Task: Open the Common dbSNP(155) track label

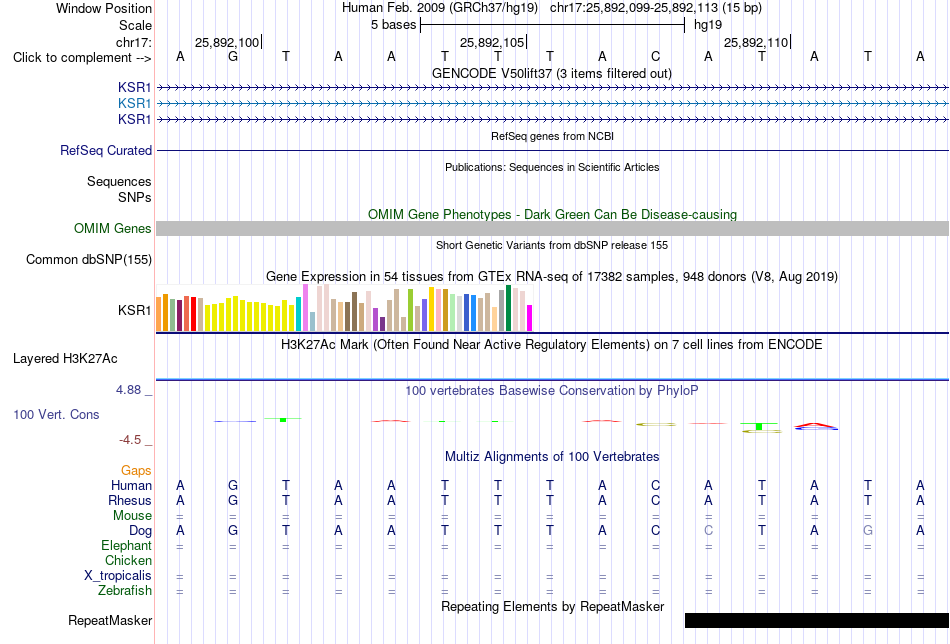Action: [x=89, y=259]
